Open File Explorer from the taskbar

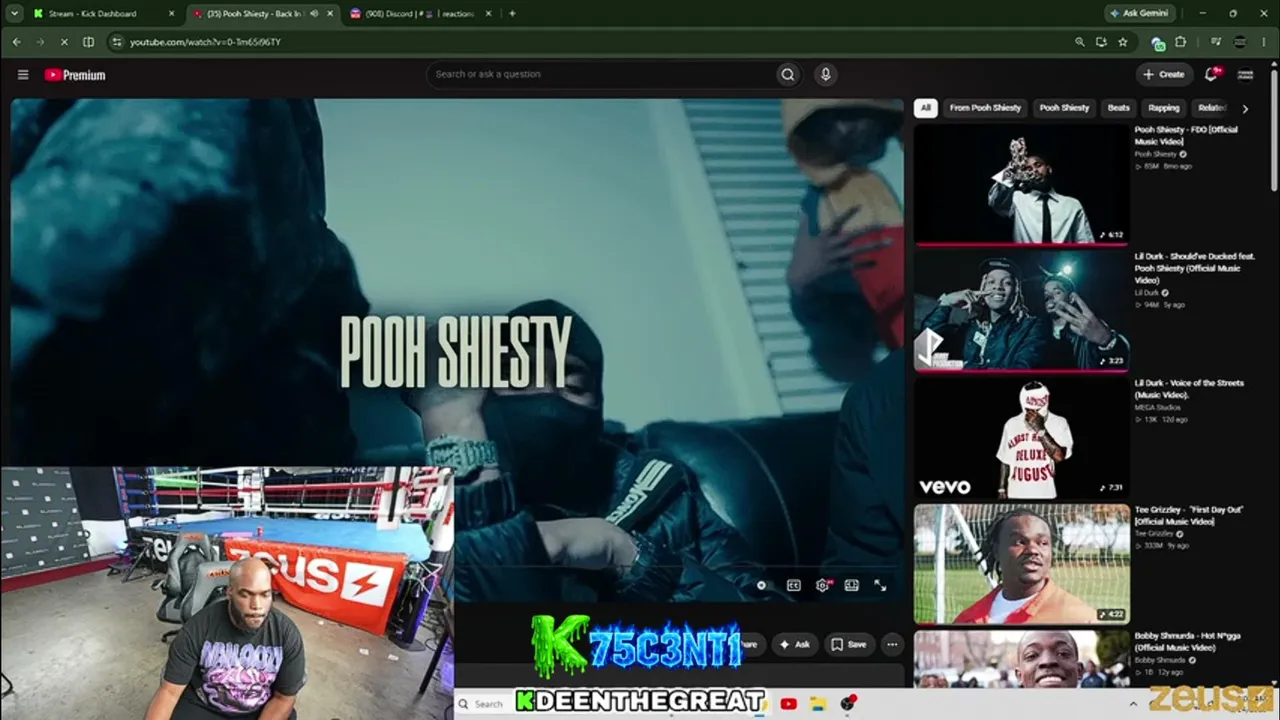coord(817,704)
